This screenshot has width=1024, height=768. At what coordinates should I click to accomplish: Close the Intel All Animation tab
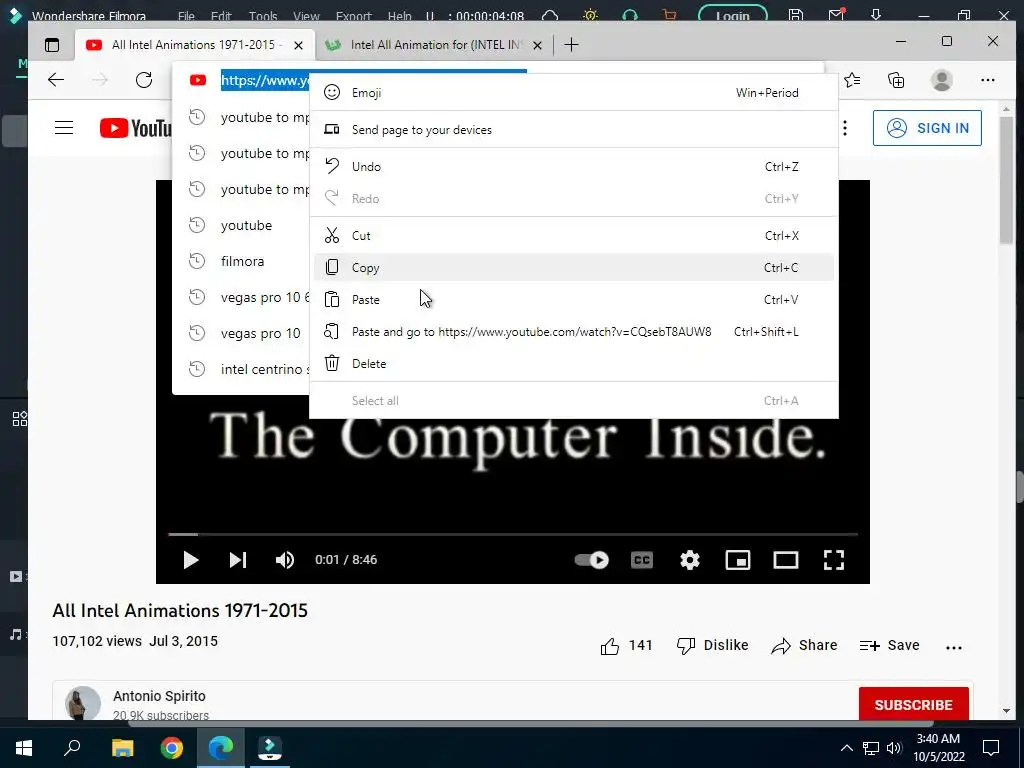pyautogui.click(x=537, y=45)
